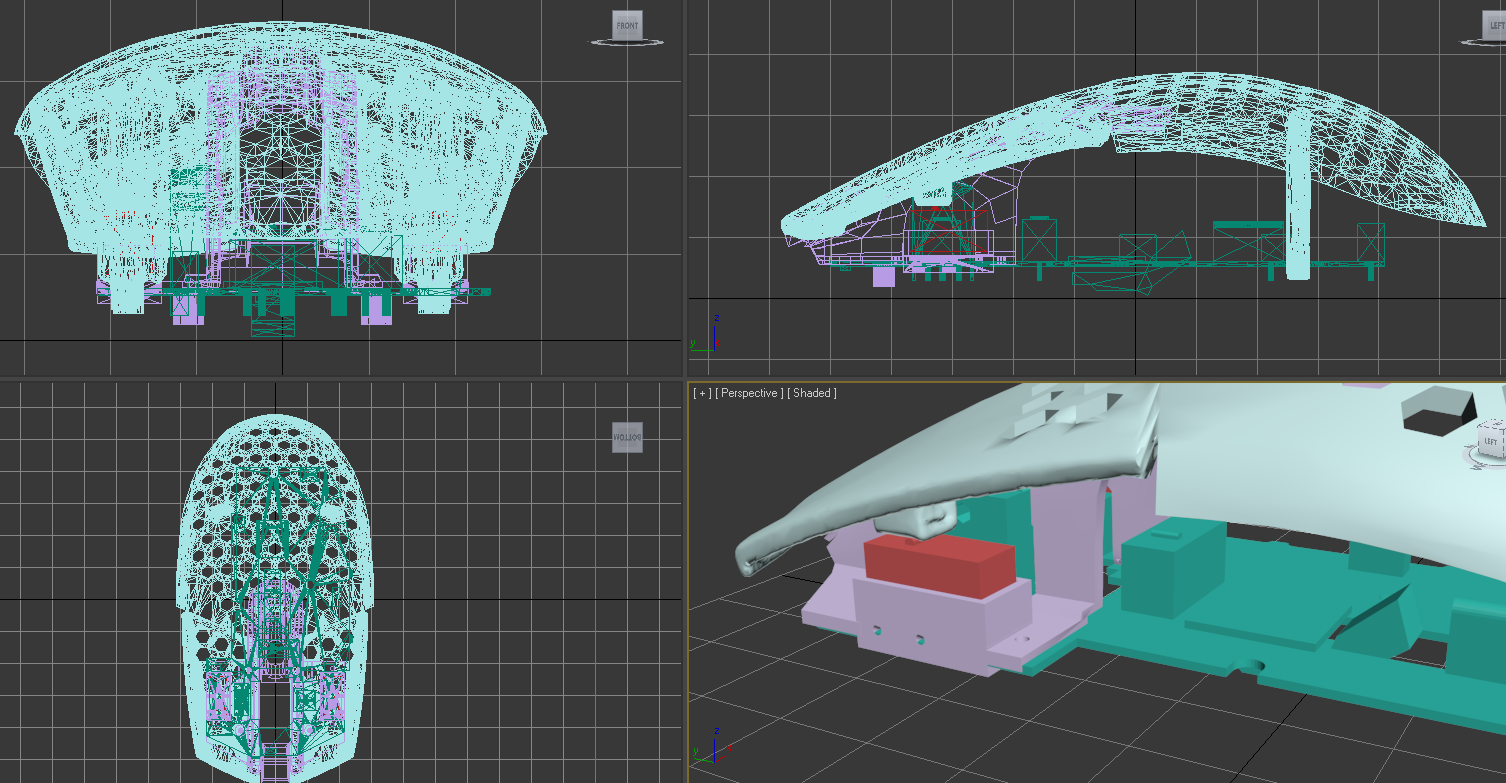Open the [+] general viewport menu
1506x783 pixels.
coord(703,393)
